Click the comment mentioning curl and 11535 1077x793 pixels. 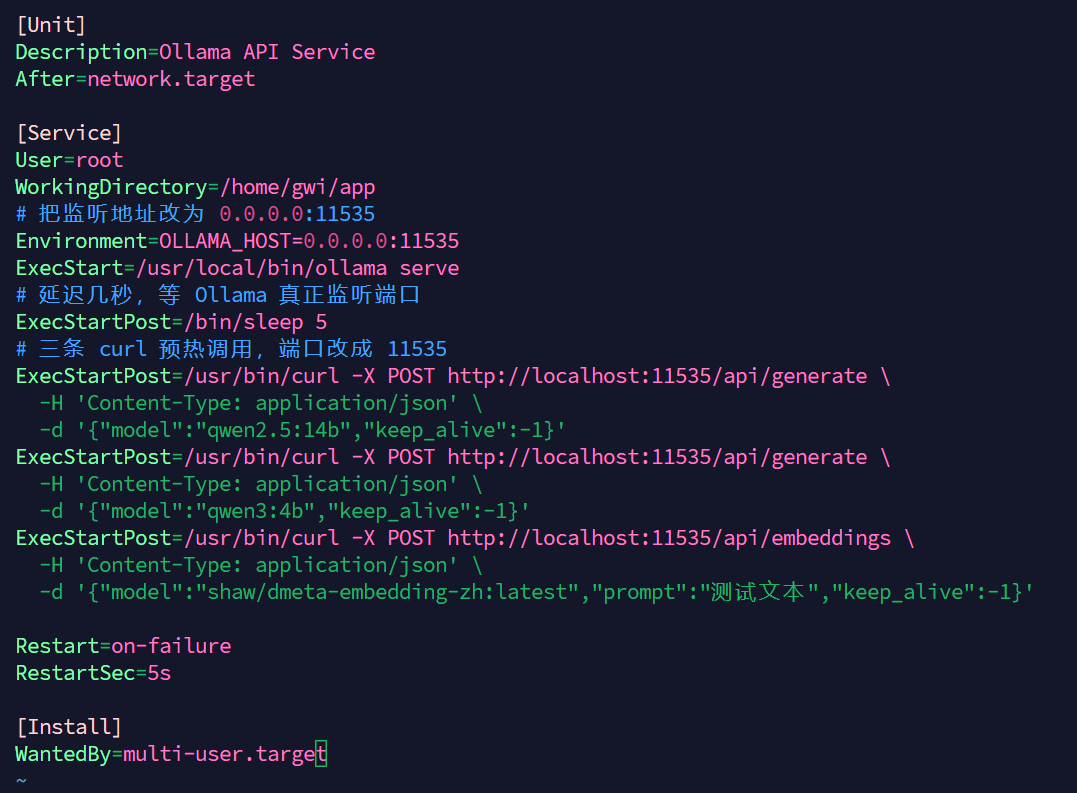pos(231,349)
